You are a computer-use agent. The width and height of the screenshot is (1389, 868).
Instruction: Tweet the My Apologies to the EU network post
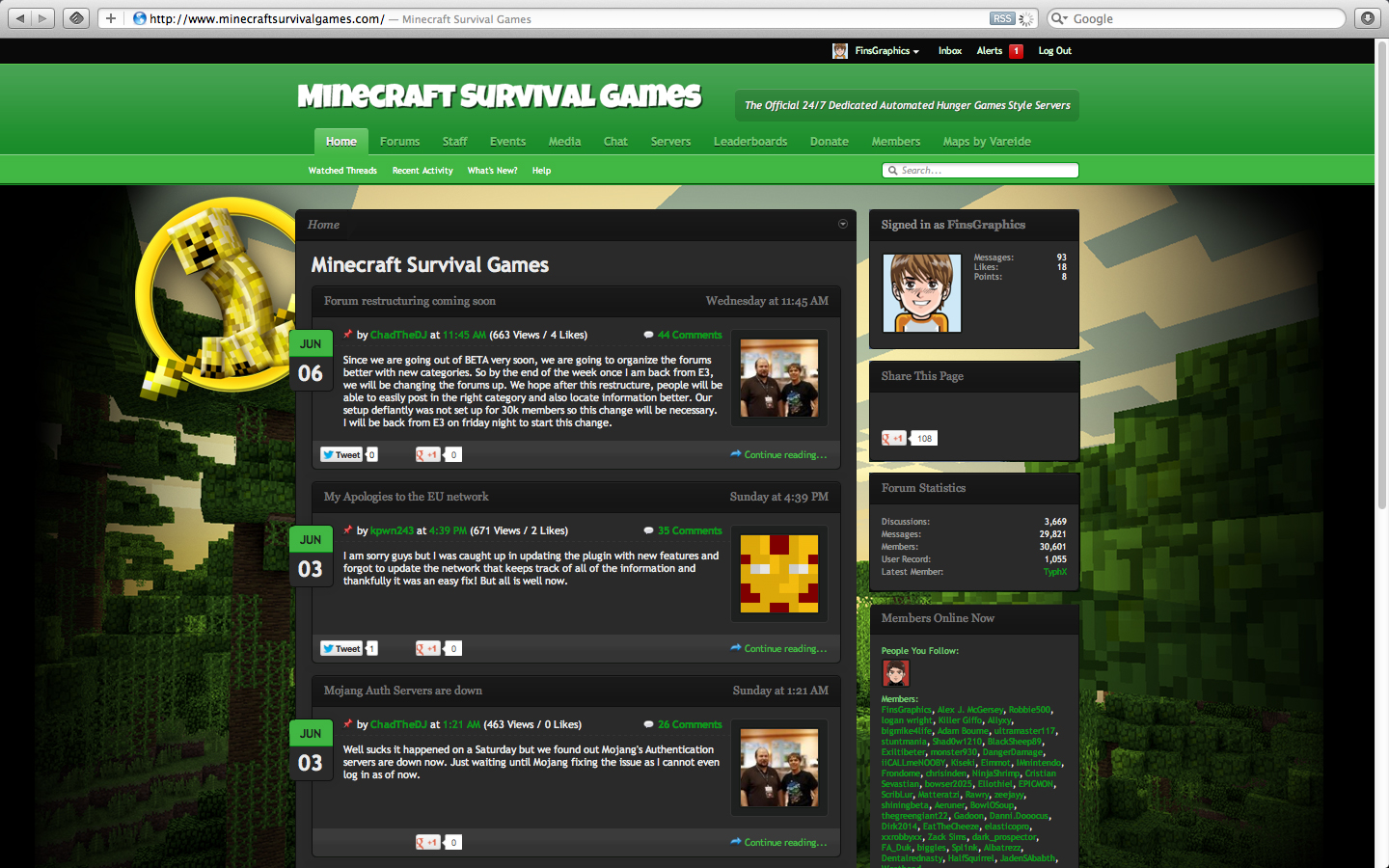(x=341, y=648)
